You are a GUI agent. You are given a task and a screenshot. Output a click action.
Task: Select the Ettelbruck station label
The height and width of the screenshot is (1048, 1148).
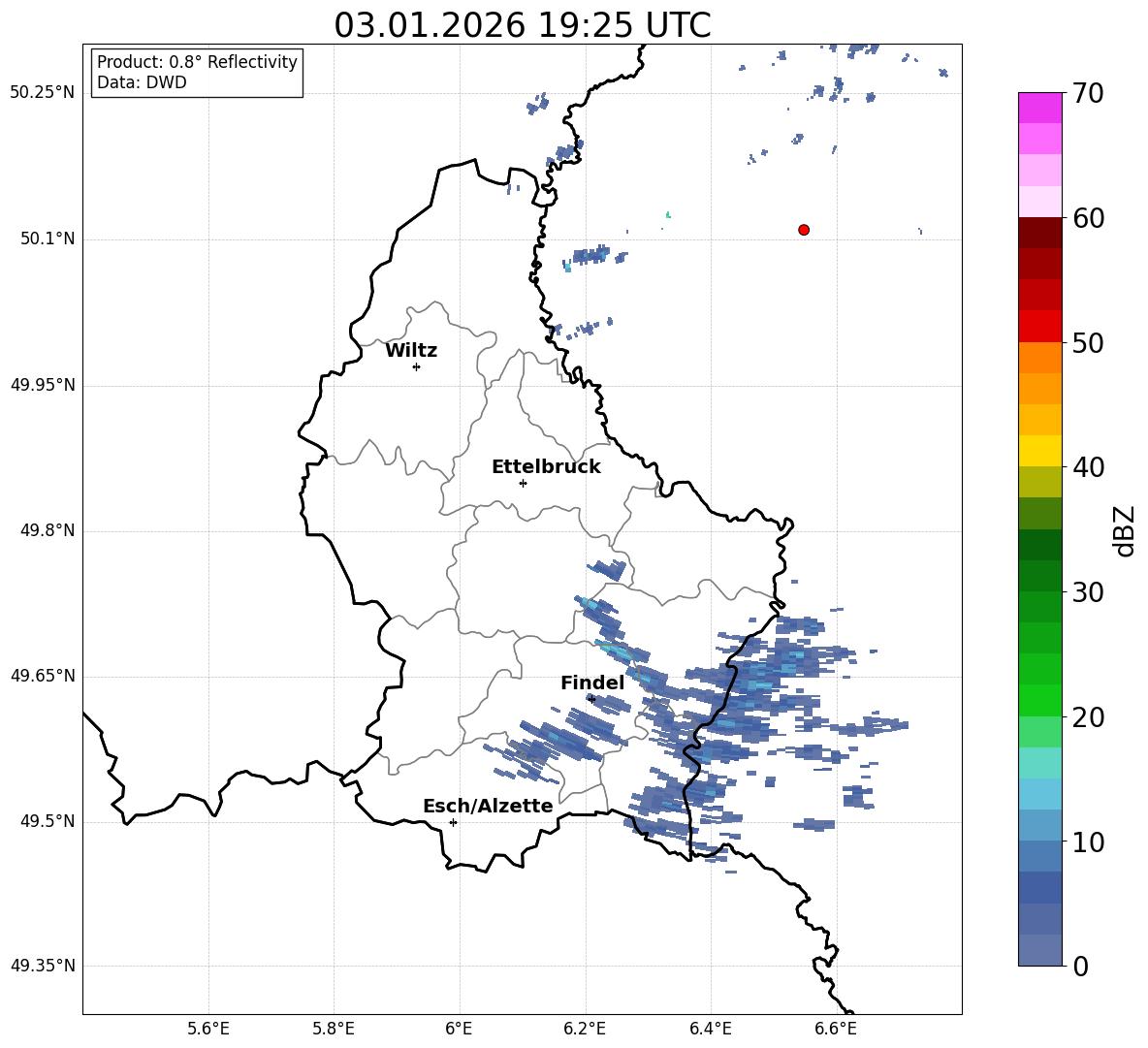(x=546, y=467)
